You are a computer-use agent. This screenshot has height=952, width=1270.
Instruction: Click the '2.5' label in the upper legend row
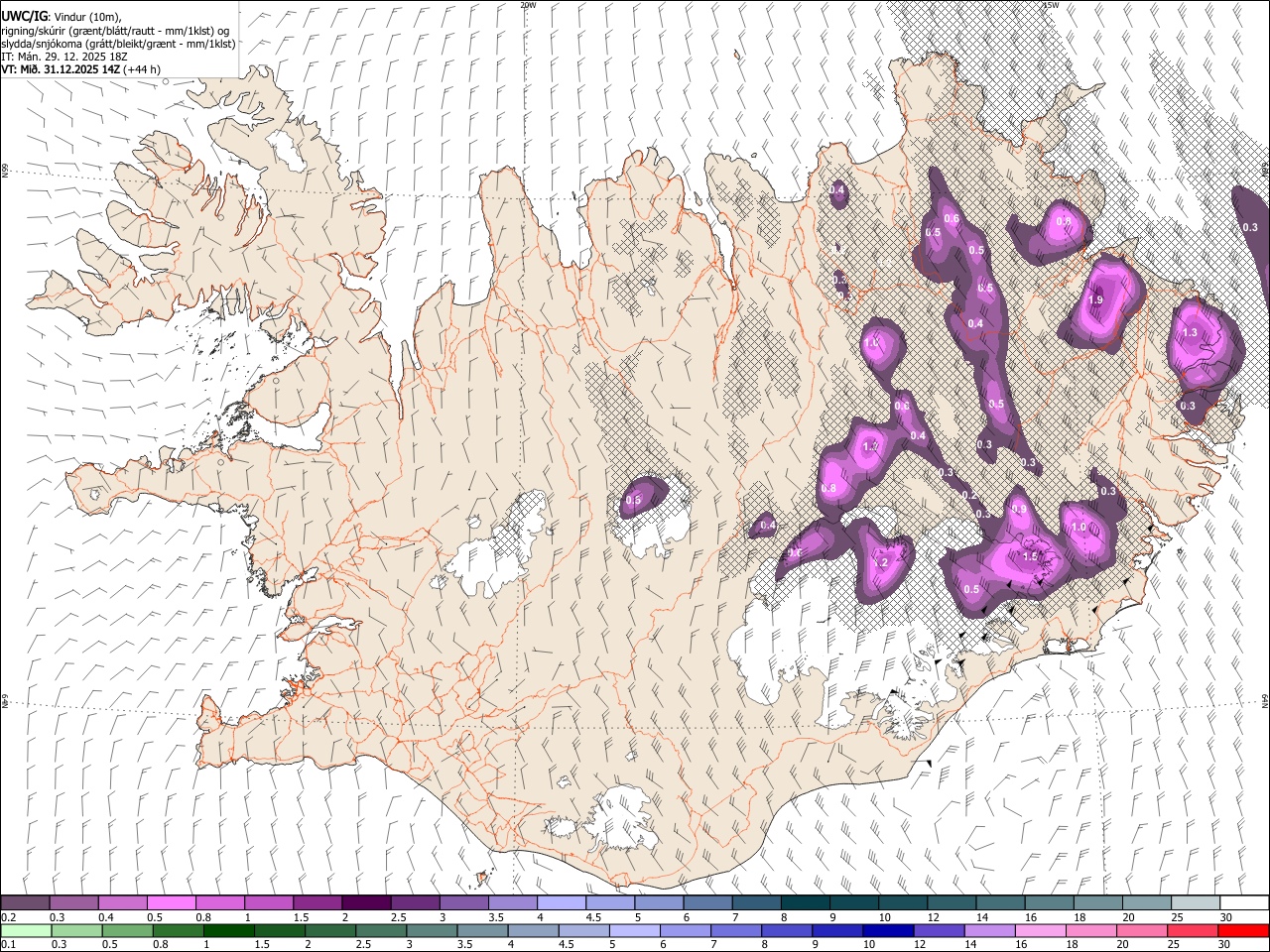(398, 917)
